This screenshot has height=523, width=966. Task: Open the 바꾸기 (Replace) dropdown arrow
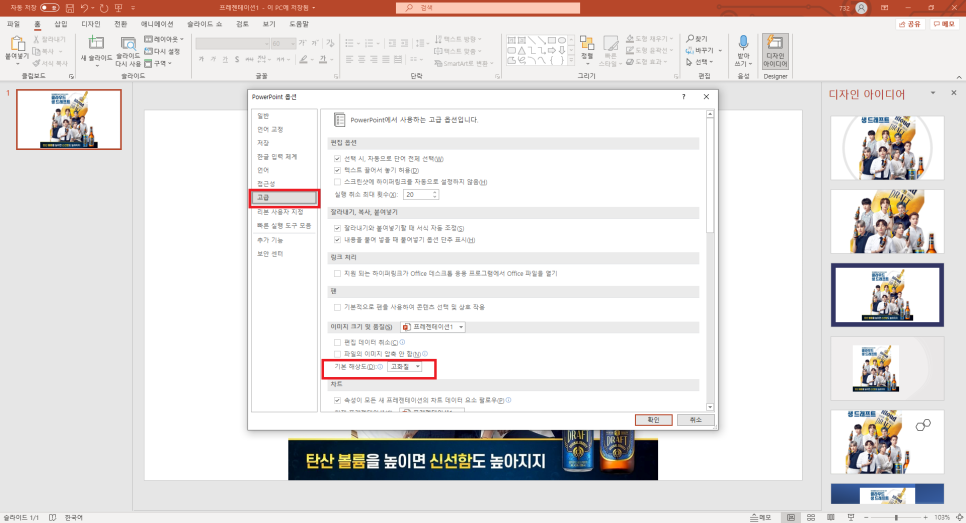(x=720, y=51)
